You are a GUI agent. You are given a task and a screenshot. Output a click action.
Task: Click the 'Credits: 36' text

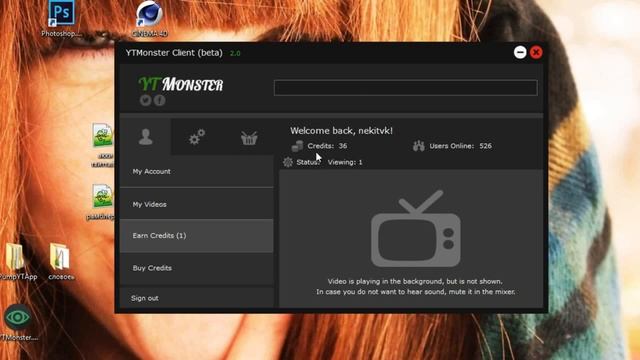pos(327,146)
